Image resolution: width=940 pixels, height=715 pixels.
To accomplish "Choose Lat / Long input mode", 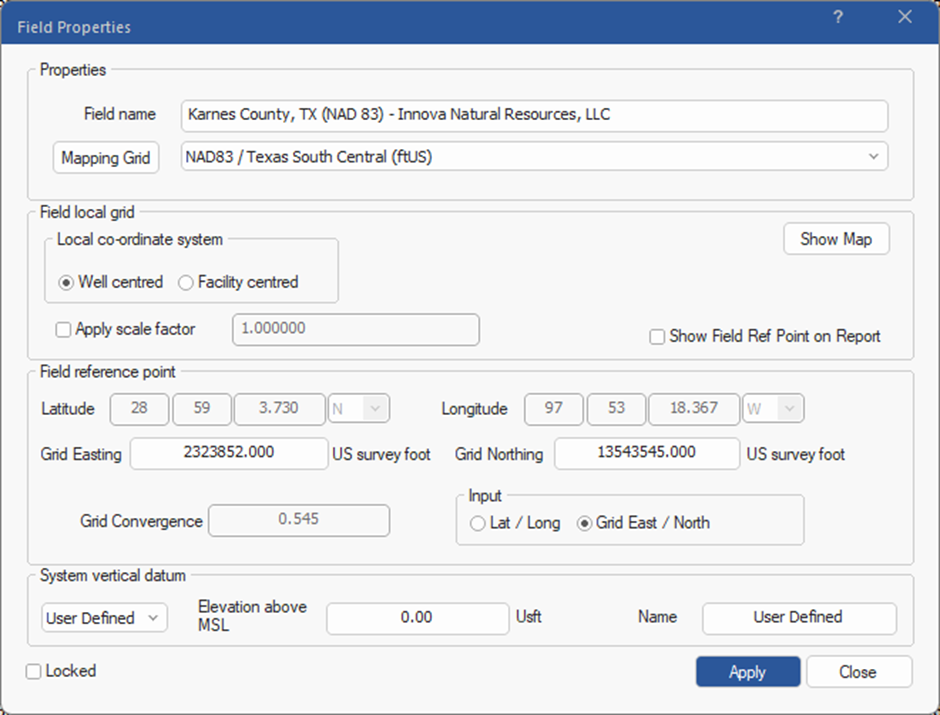I will [478, 523].
